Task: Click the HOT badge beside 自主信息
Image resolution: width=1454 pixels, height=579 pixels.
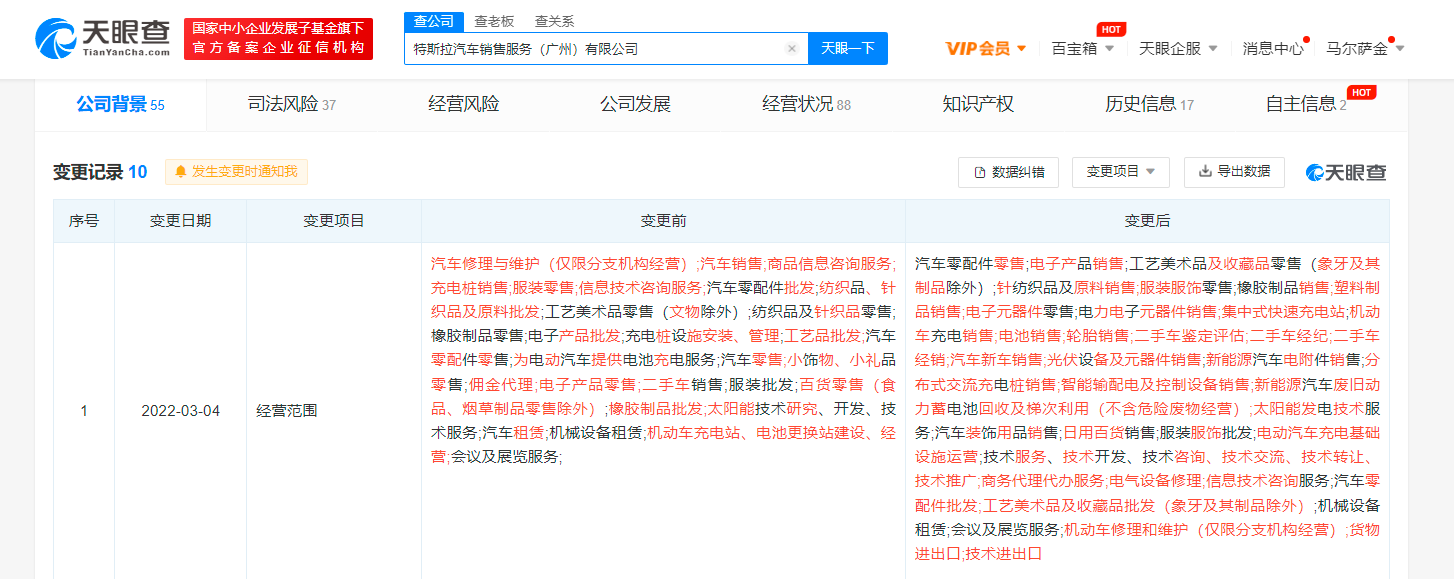Action: tap(1361, 92)
